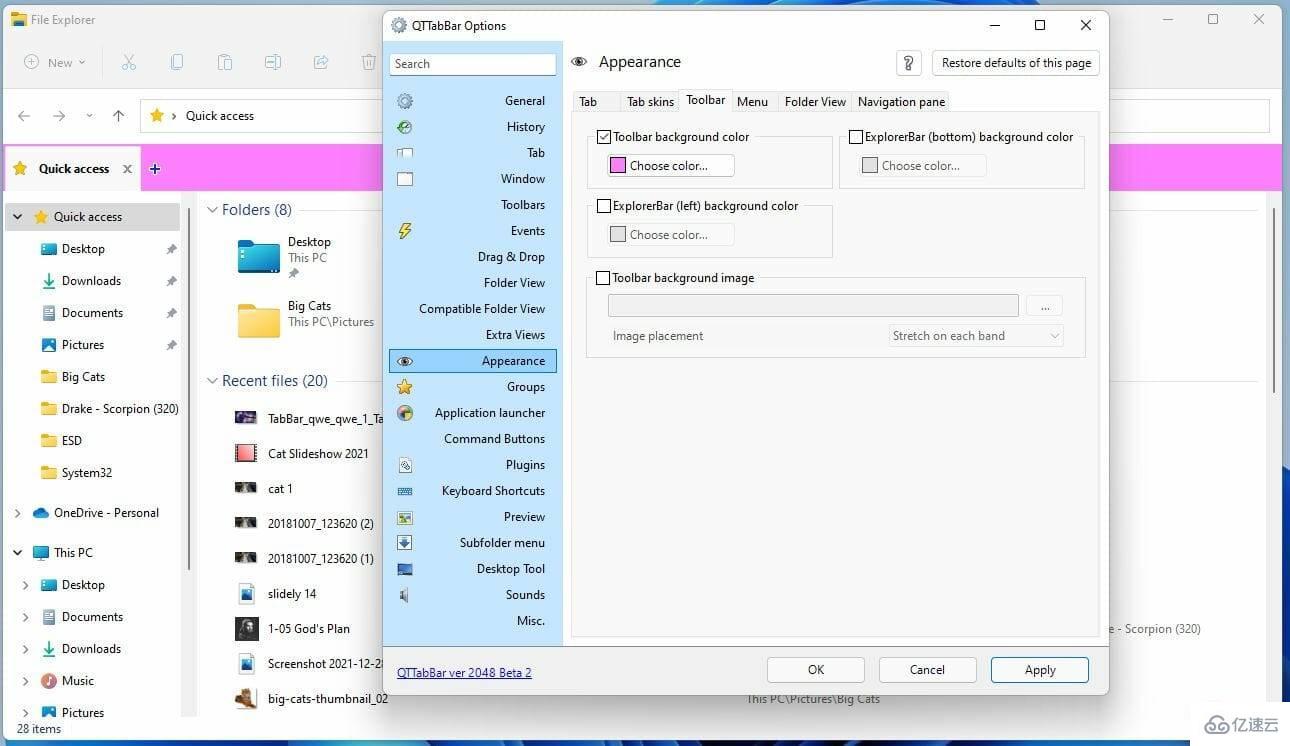Screen dimensions: 1290x746
Task: Click the Events lightning bolt icon
Action: tap(405, 231)
